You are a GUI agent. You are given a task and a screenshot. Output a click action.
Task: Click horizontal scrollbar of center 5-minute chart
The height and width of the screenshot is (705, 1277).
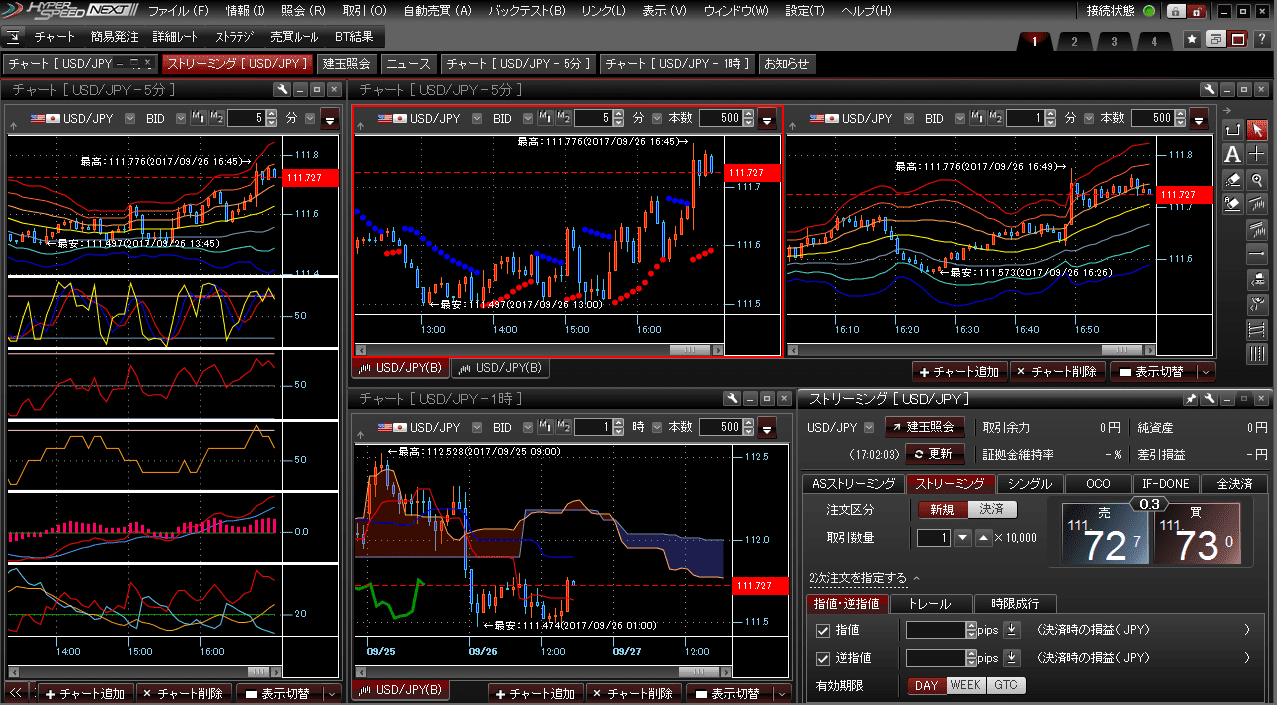pyautogui.click(x=538, y=349)
